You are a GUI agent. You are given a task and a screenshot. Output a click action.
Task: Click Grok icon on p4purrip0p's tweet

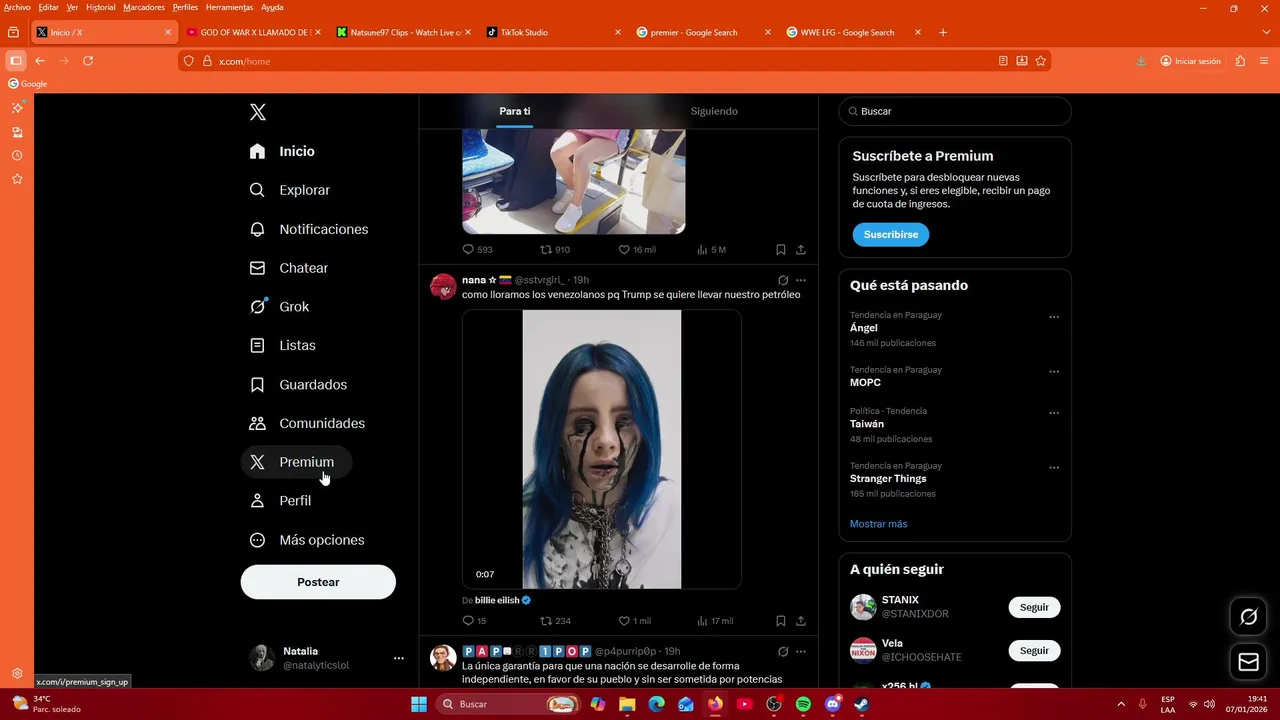[783, 652]
